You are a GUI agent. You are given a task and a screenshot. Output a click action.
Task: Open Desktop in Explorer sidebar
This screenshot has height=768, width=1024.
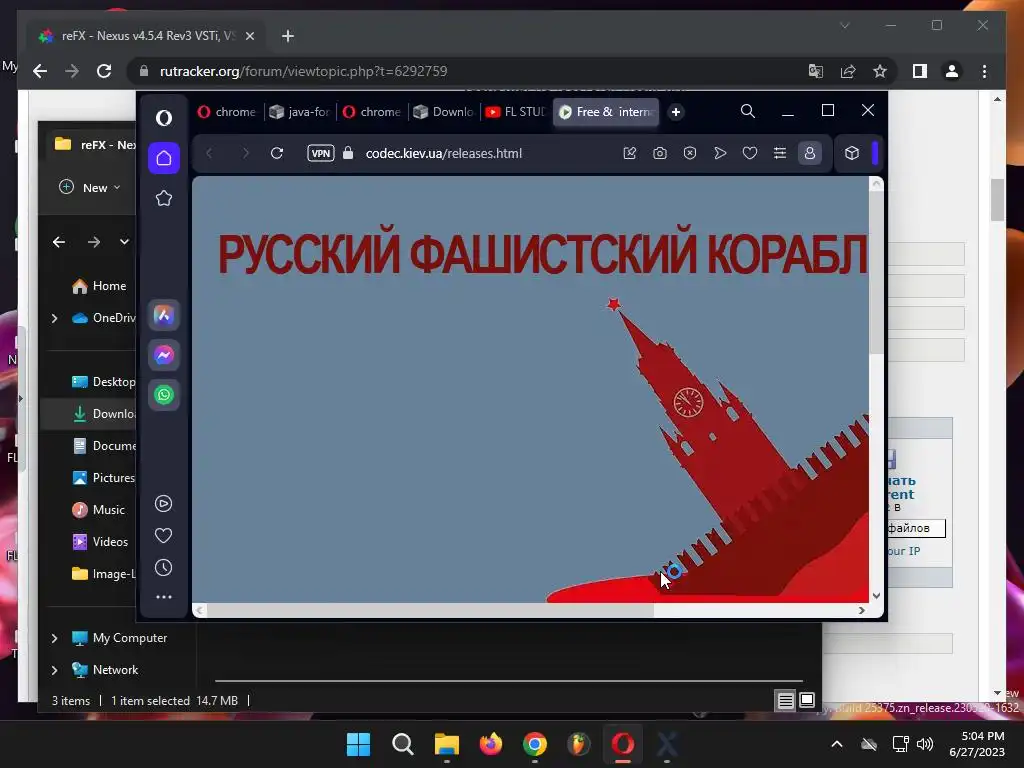pos(103,382)
